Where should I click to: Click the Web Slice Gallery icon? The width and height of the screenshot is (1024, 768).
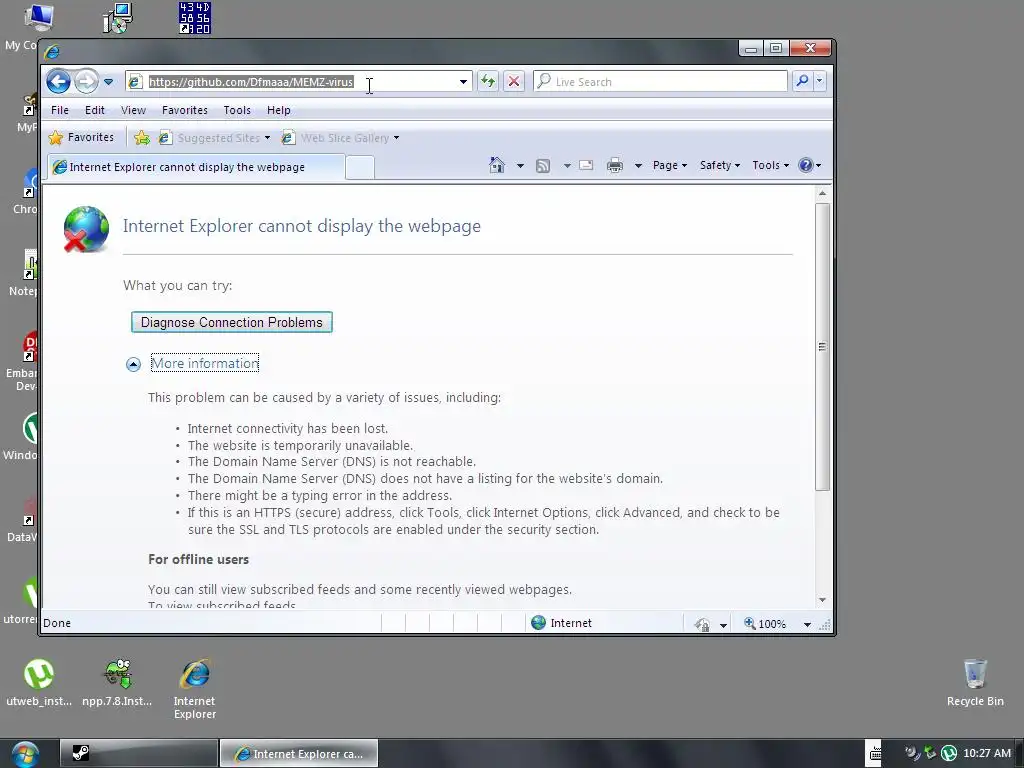tap(288, 138)
